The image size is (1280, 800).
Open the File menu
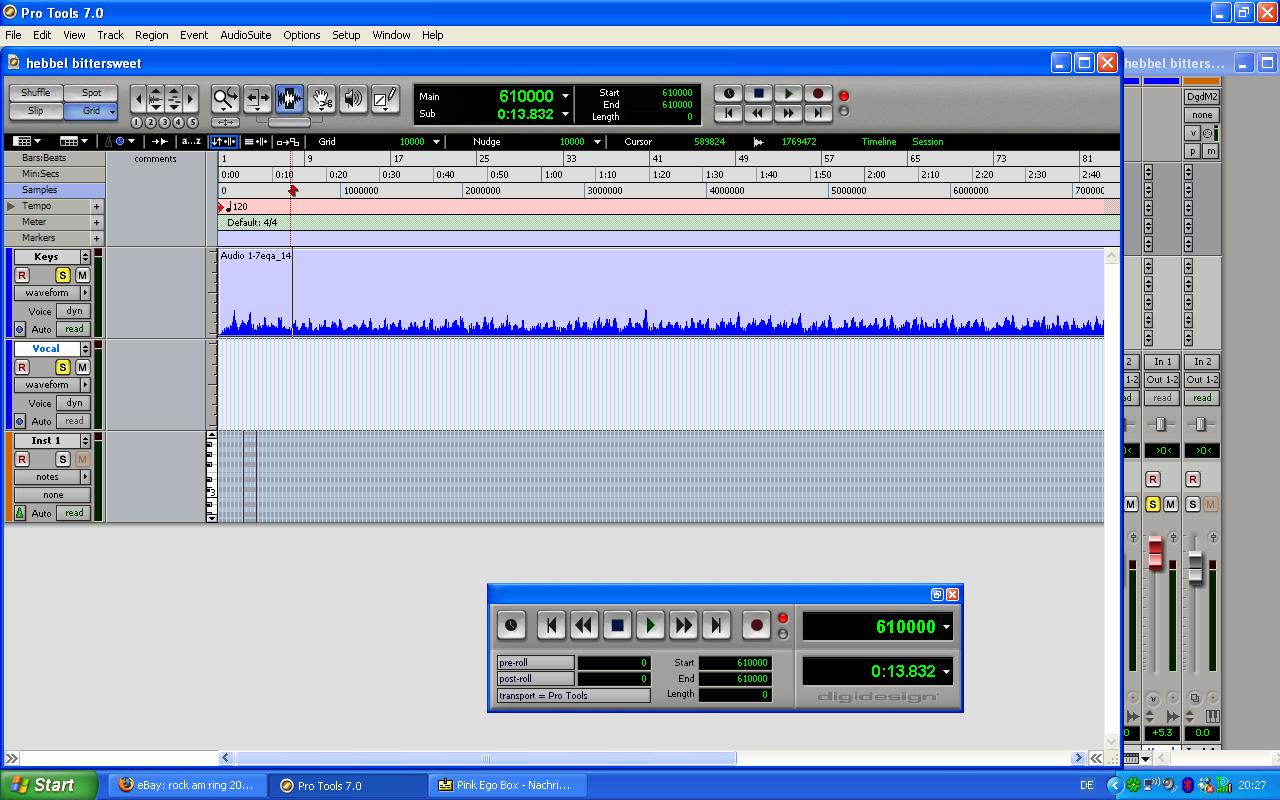(x=13, y=35)
